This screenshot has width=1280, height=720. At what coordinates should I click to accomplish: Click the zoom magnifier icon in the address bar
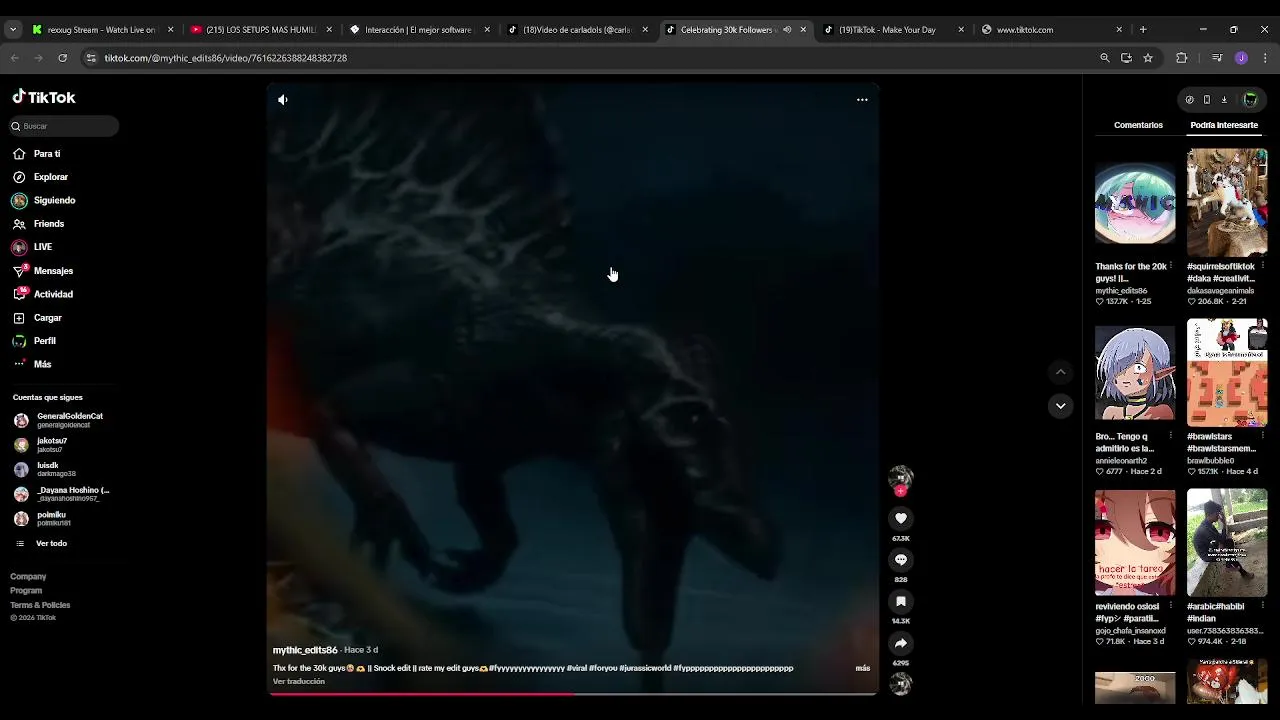coord(1105,58)
